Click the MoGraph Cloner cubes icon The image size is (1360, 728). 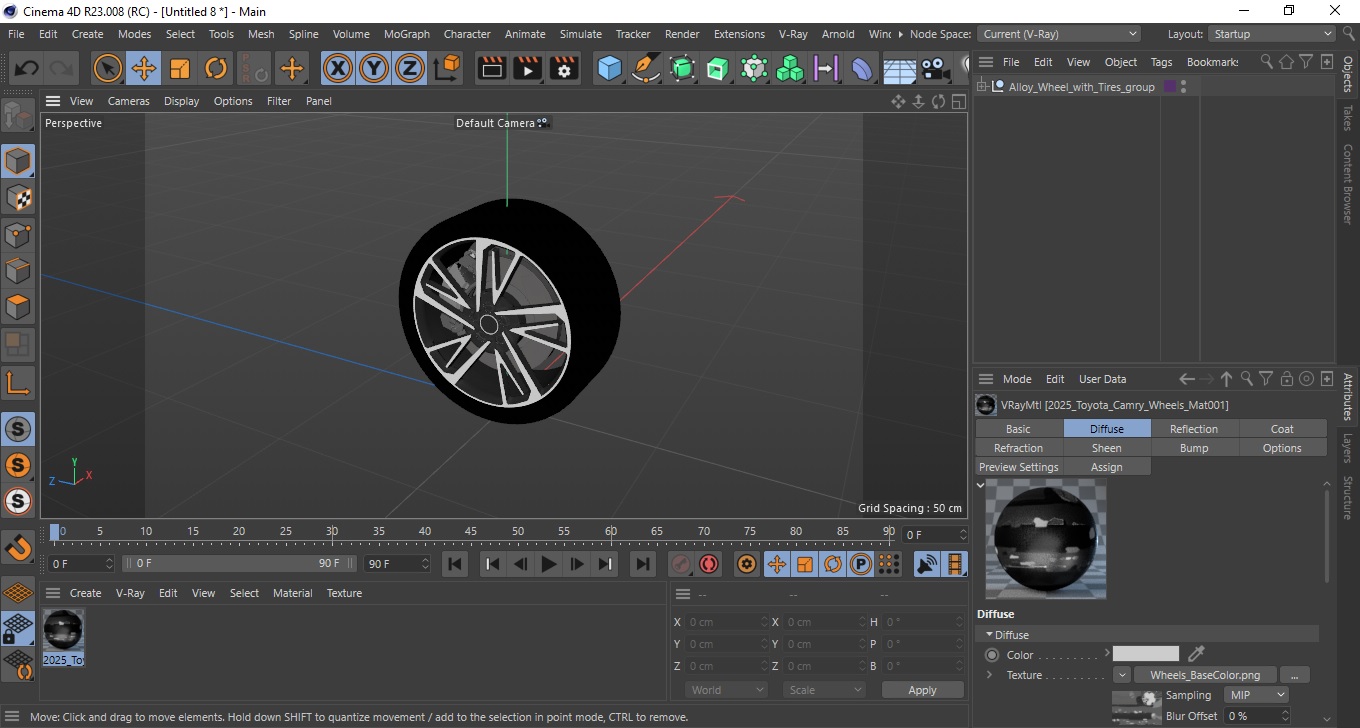(x=790, y=68)
